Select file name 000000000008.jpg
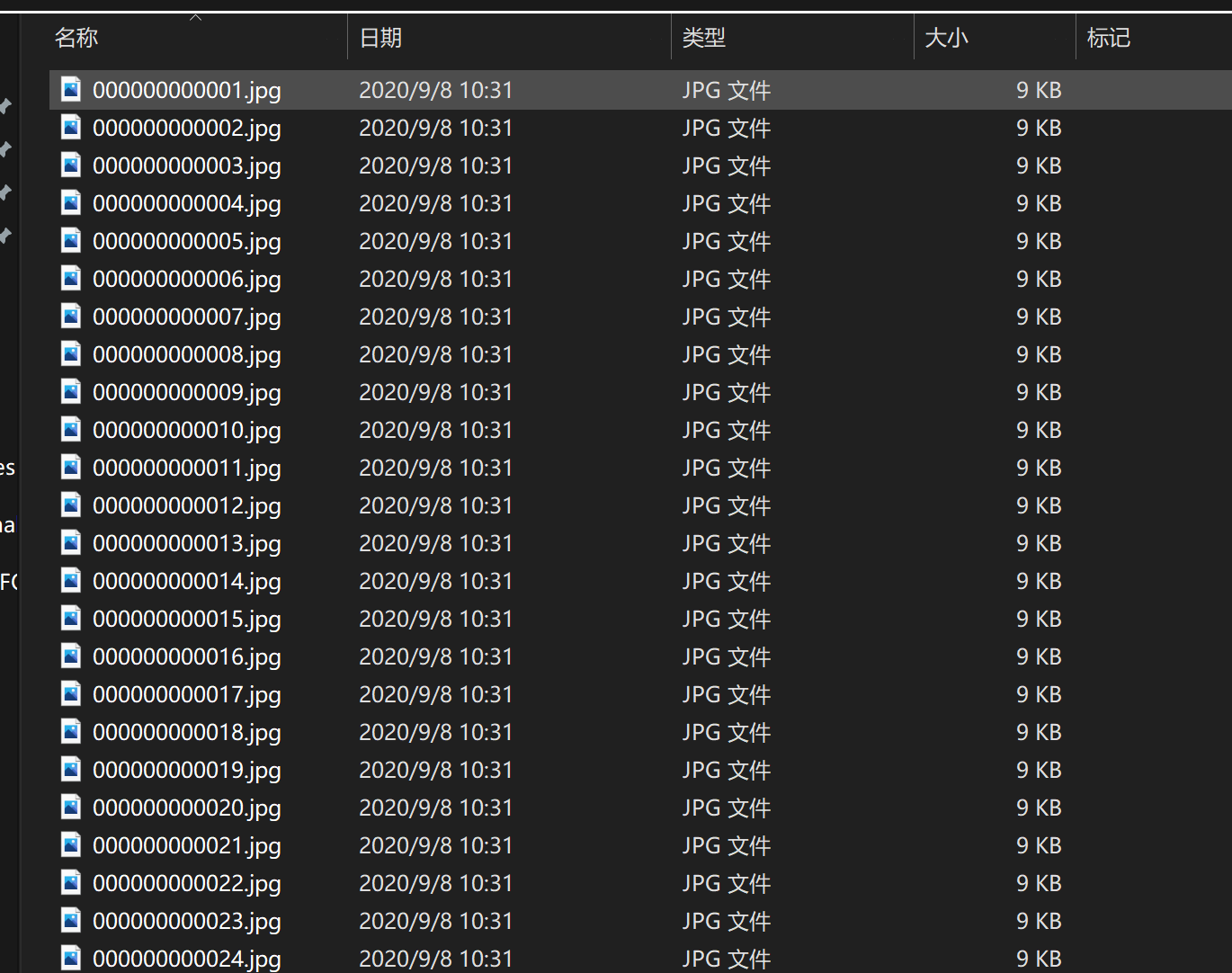This screenshot has height=973, width=1232. (187, 355)
